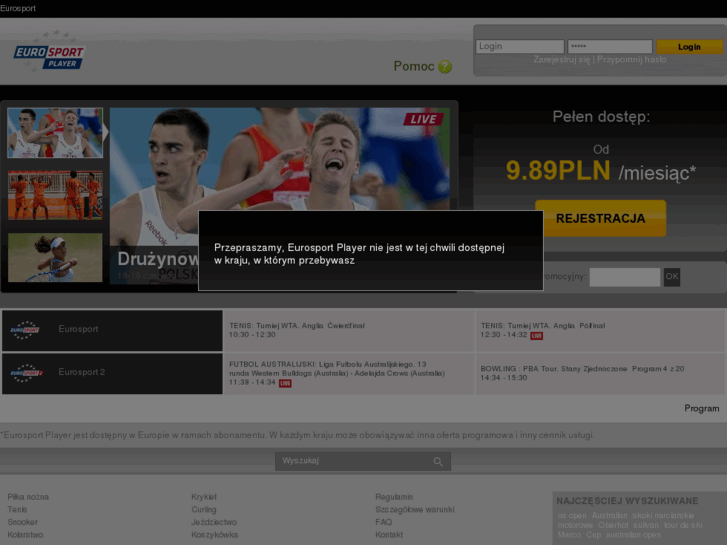The width and height of the screenshot is (727, 545).
Task: Open TENIS Turniej WTA Półfinał listing
Action: (x=600, y=330)
